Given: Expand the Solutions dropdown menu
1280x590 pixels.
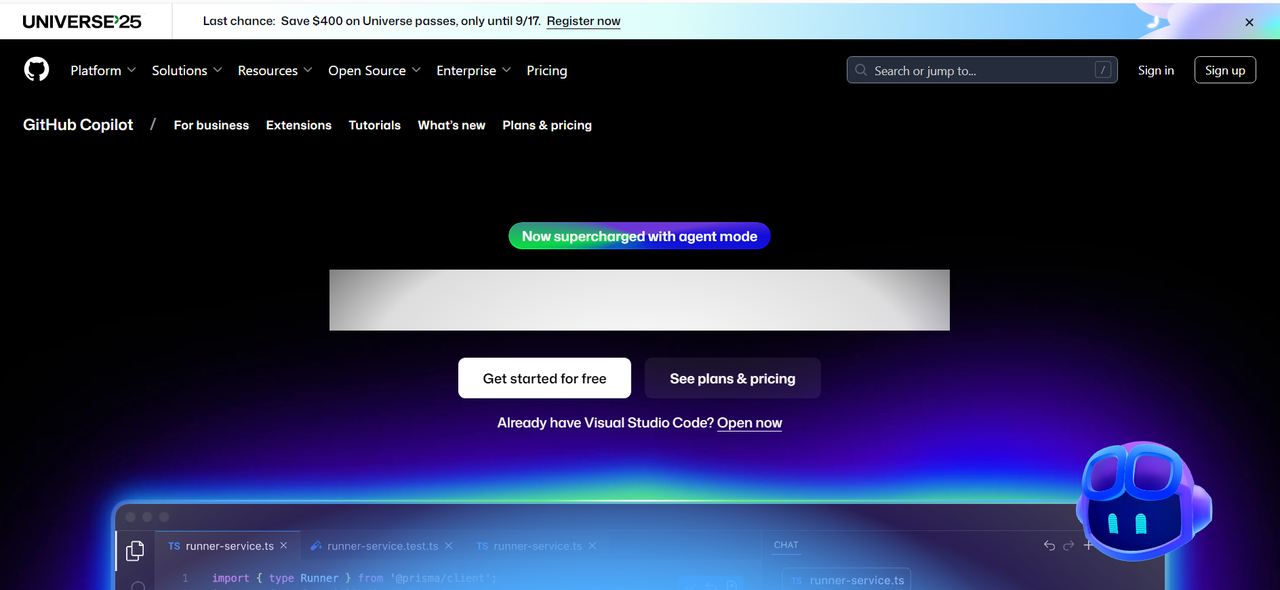Looking at the screenshot, I should pyautogui.click(x=187, y=70).
